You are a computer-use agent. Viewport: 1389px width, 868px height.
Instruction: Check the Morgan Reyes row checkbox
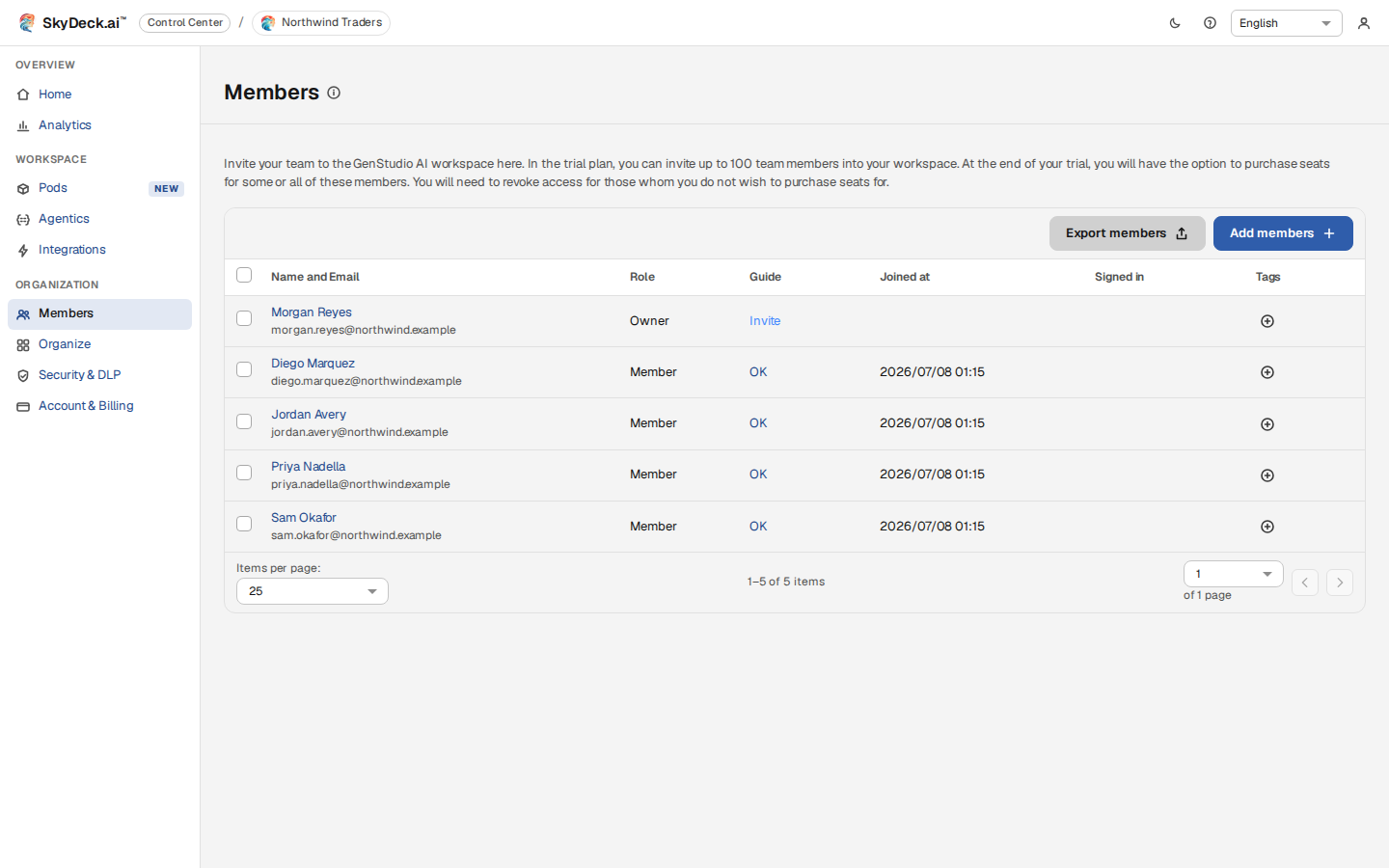coord(244,318)
